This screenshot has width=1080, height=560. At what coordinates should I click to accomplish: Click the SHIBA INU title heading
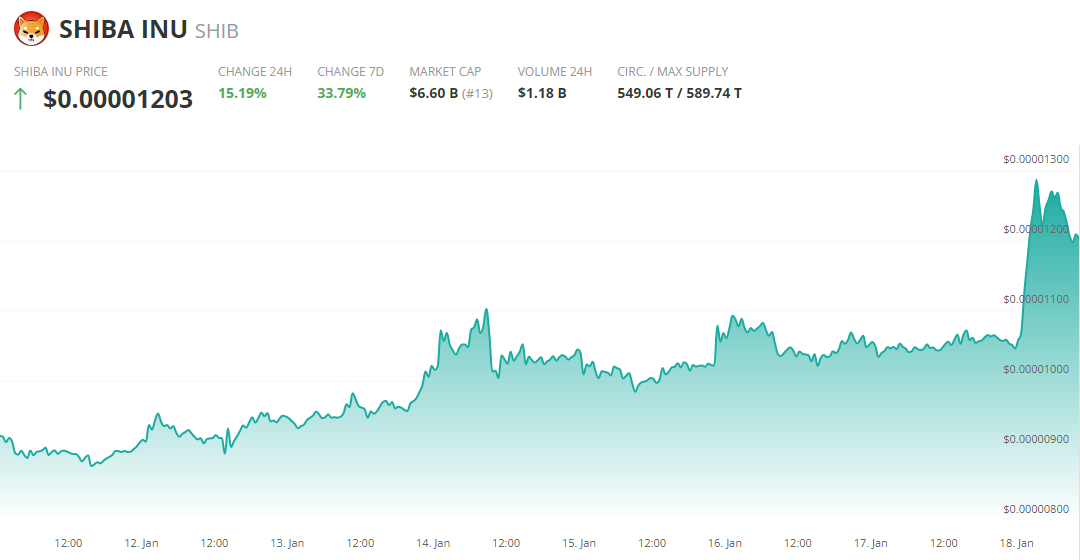123,29
